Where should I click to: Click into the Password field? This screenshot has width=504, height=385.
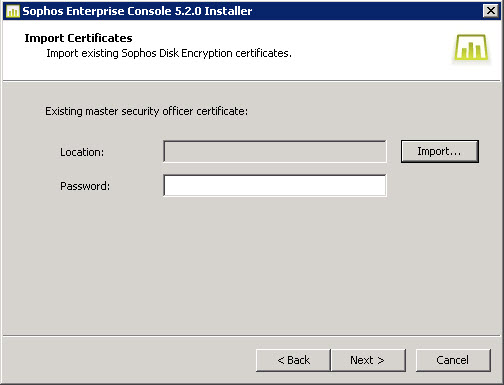point(275,186)
